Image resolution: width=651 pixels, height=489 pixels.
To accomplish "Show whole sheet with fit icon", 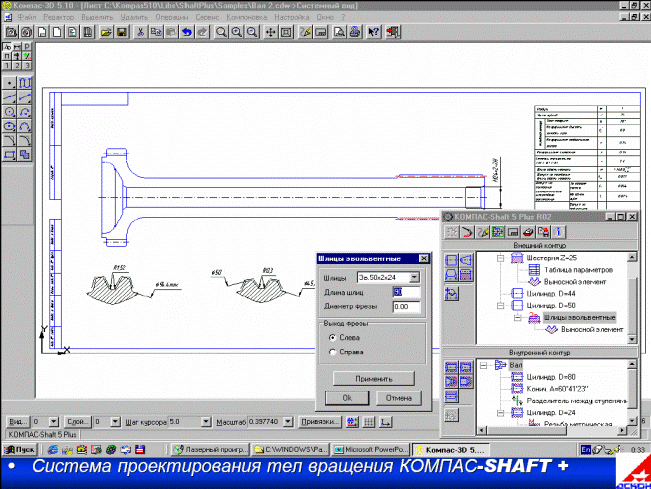I will [286, 32].
